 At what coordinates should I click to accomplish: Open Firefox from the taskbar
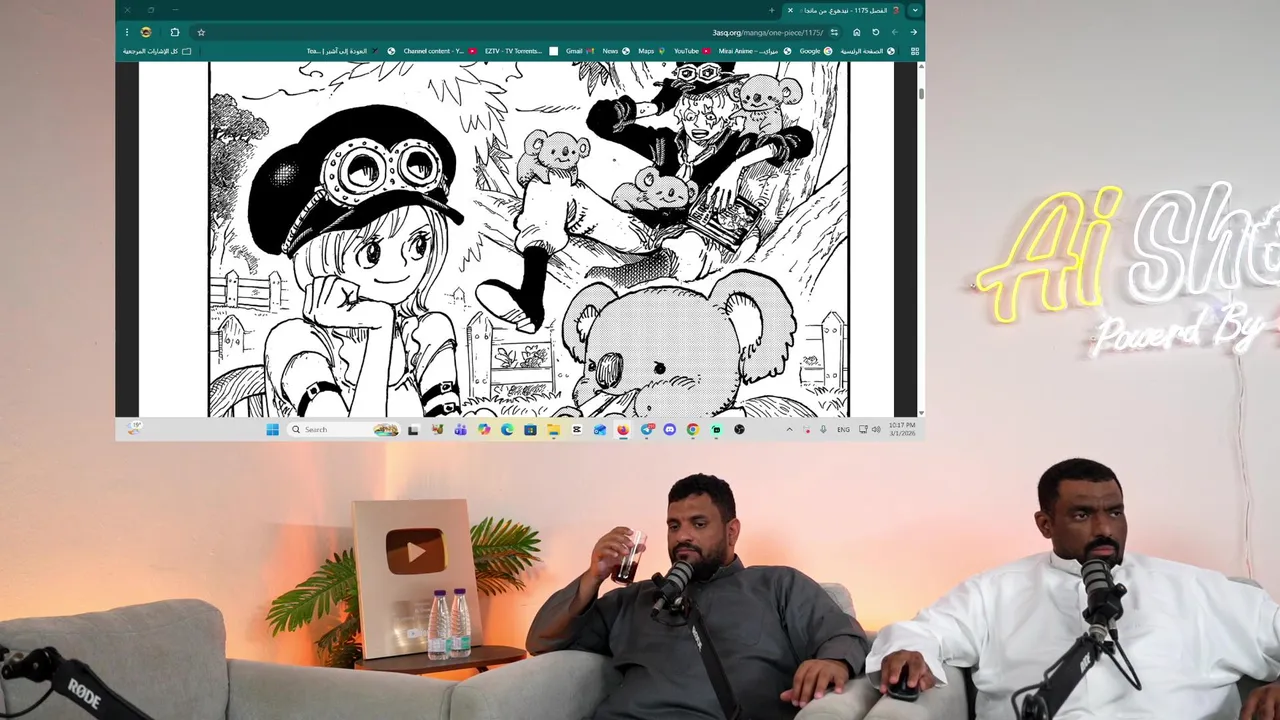(x=622, y=429)
